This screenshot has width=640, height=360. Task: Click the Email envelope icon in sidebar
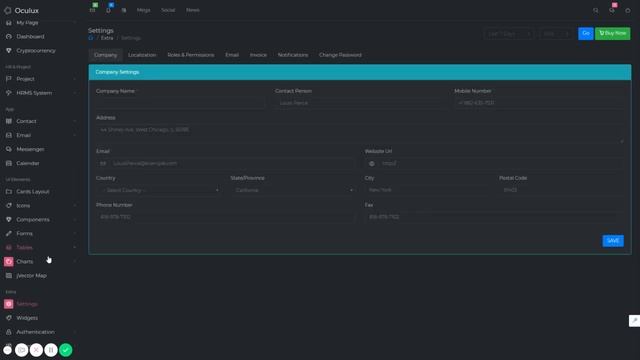[x=9, y=135]
